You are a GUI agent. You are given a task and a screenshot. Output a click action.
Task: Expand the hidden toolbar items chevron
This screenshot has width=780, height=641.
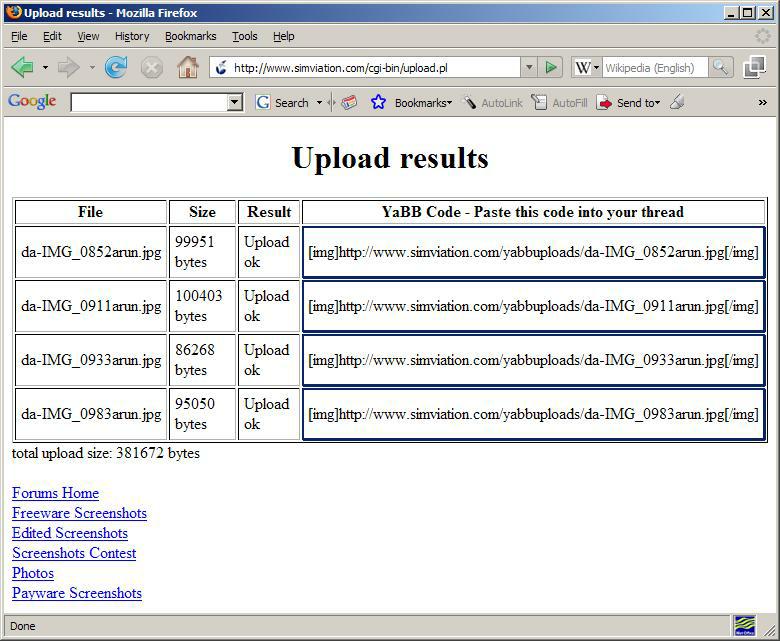point(762,102)
